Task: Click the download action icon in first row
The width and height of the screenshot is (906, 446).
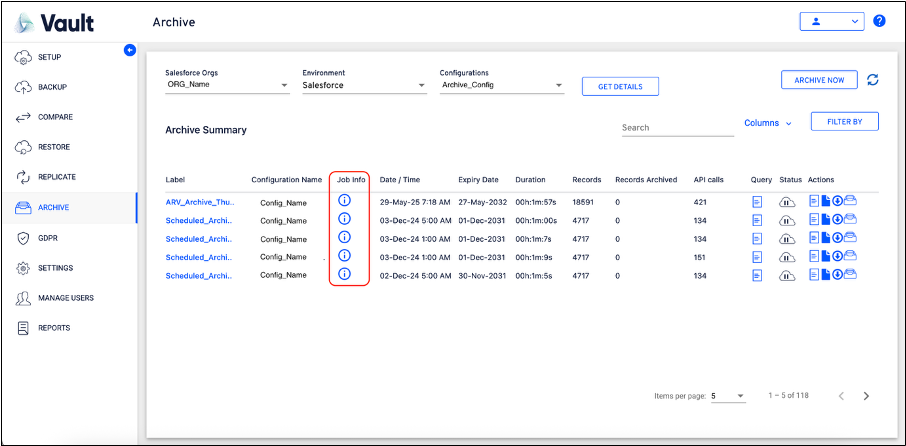Action: [x=838, y=201]
